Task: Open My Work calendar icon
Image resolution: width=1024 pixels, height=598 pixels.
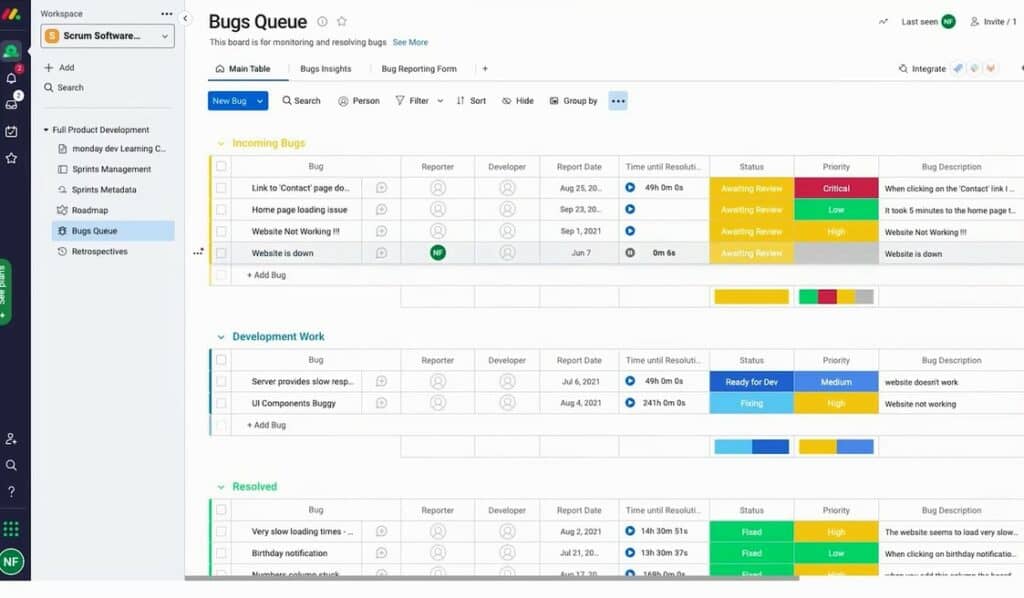Action: (11, 131)
